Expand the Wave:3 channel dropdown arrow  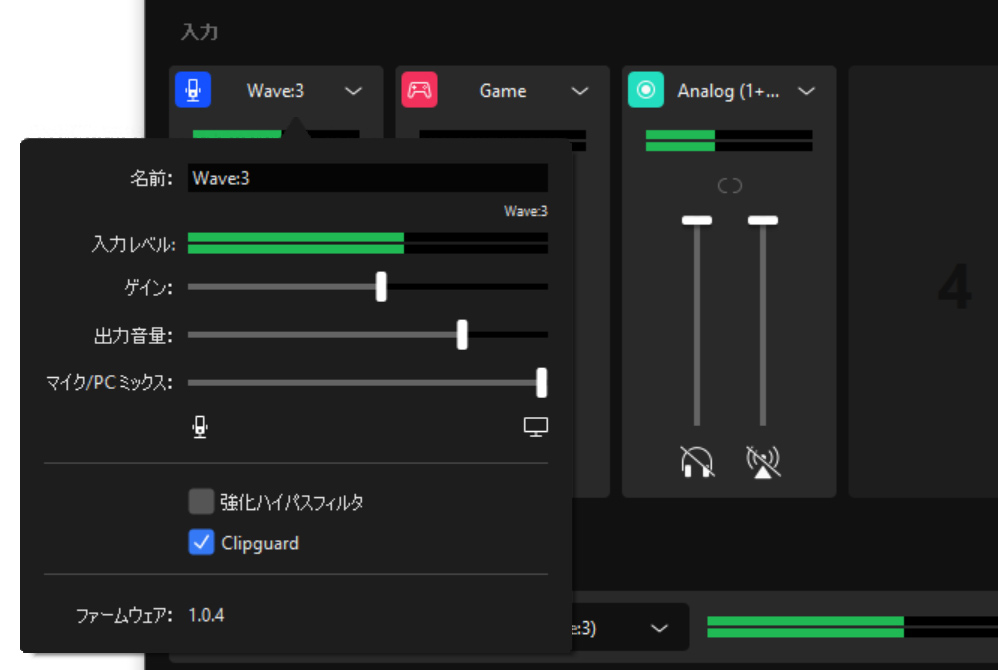tap(353, 91)
